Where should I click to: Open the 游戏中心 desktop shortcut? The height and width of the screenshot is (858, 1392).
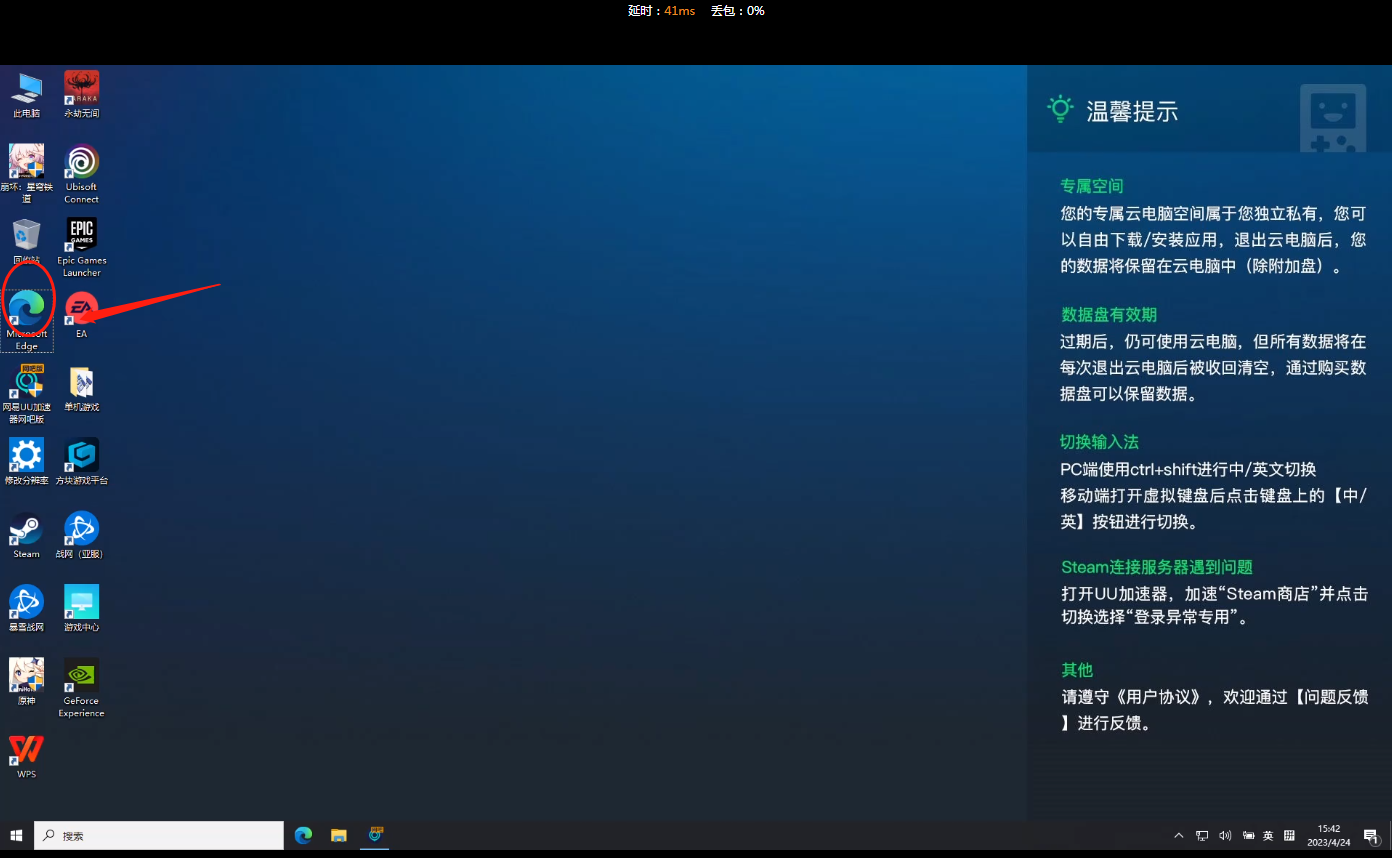click(81, 603)
